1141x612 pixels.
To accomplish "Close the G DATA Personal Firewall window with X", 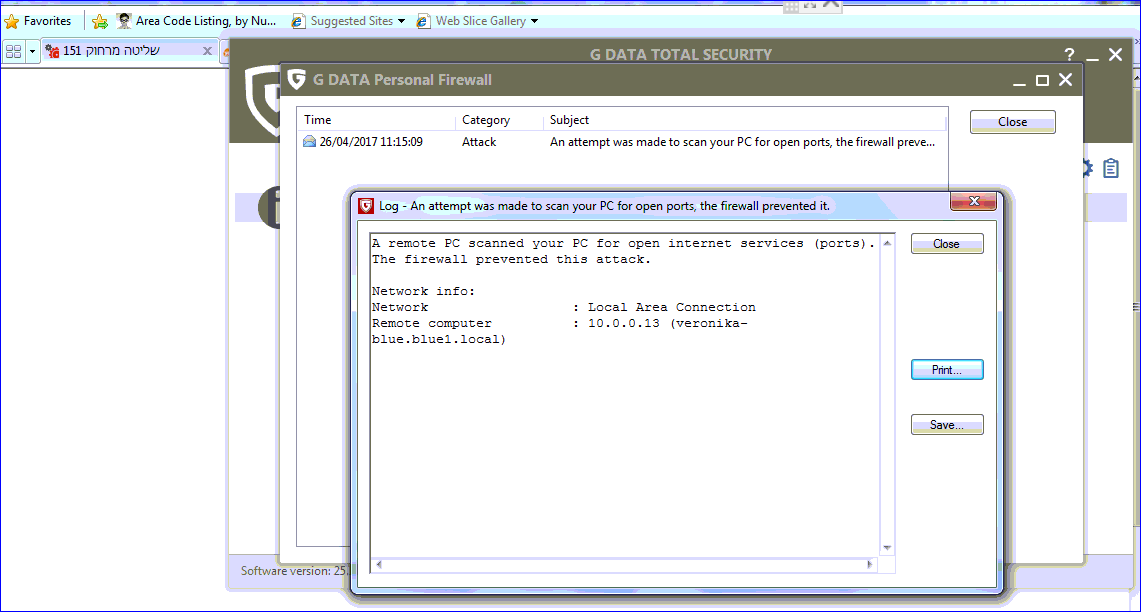I will coord(1065,80).
